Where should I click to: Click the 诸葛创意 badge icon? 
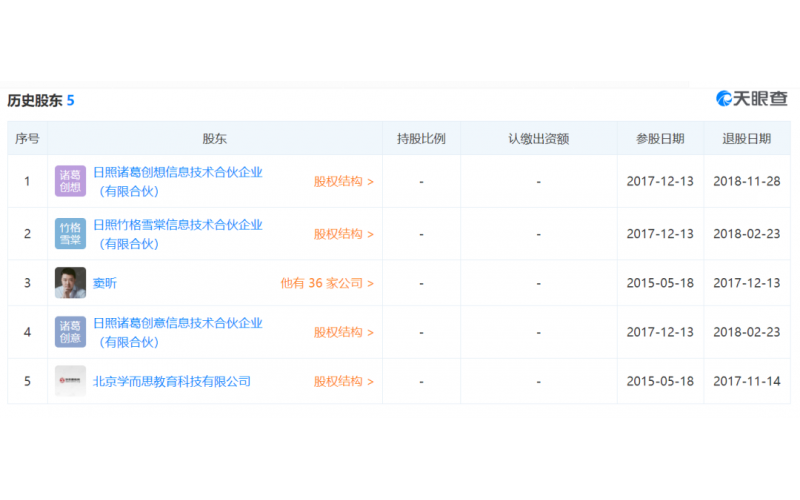70,332
